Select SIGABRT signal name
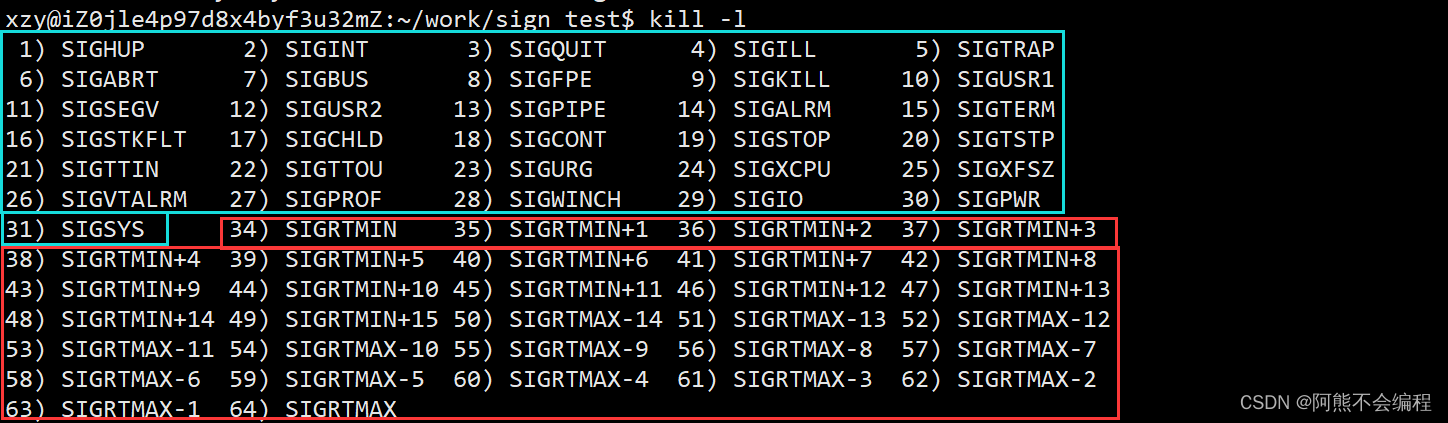 (x=110, y=79)
